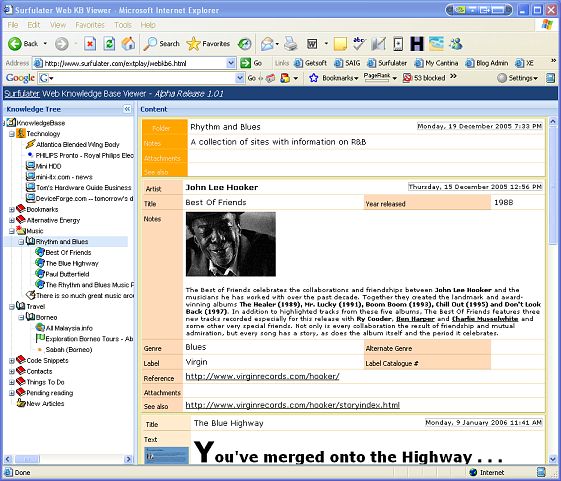Click the Google toolbar search field
The height and width of the screenshot is (481, 561).
[x=142, y=78]
